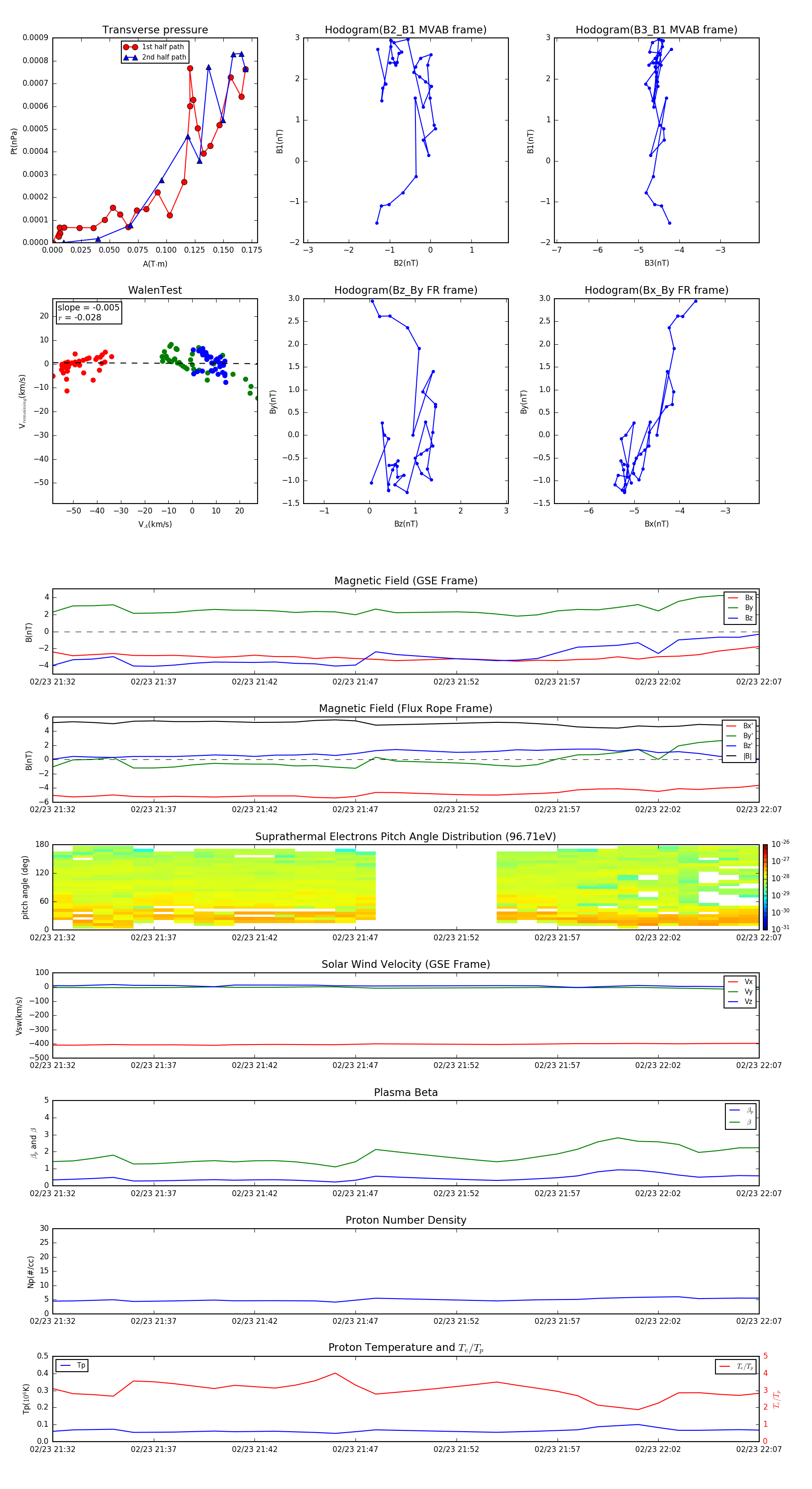Click the 'WalenTest' plot title
812x1489 pixels.
point(155,290)
